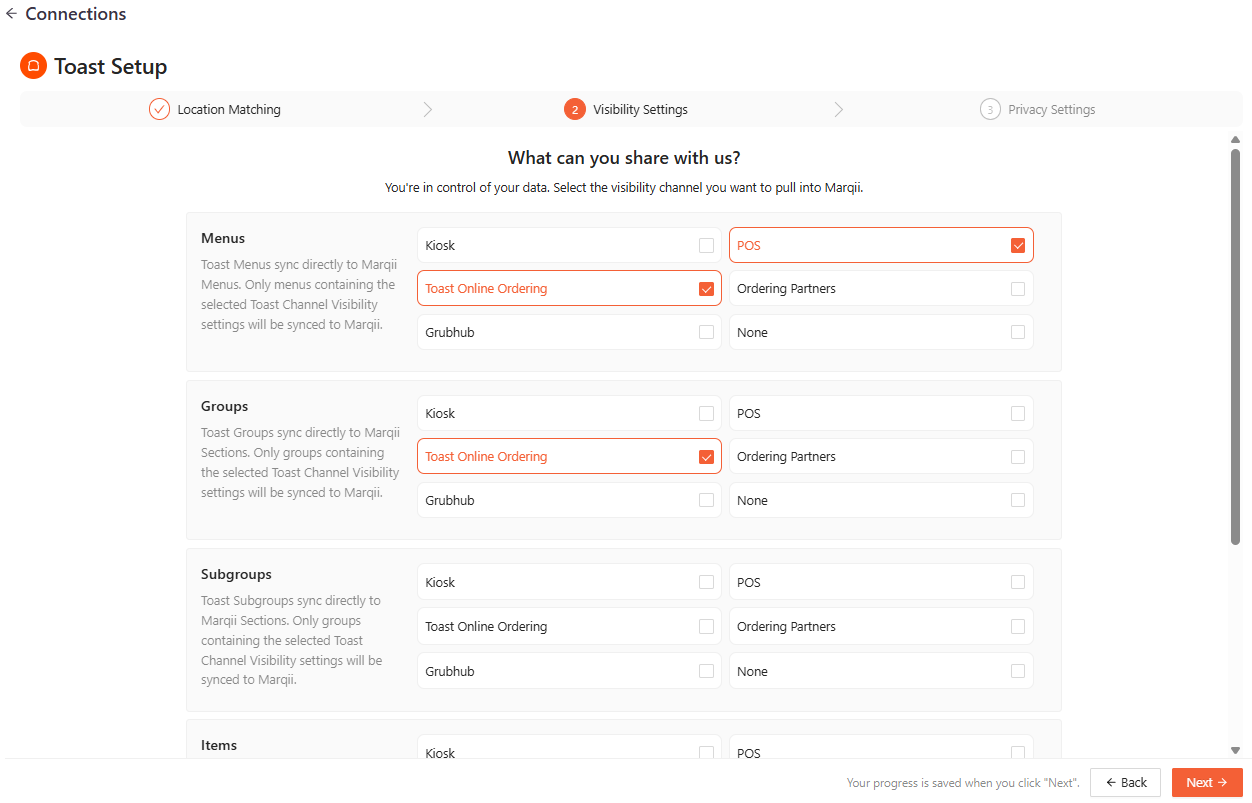
Task: Select None checkbox under Menus
Action: (x=1017, y=332)
